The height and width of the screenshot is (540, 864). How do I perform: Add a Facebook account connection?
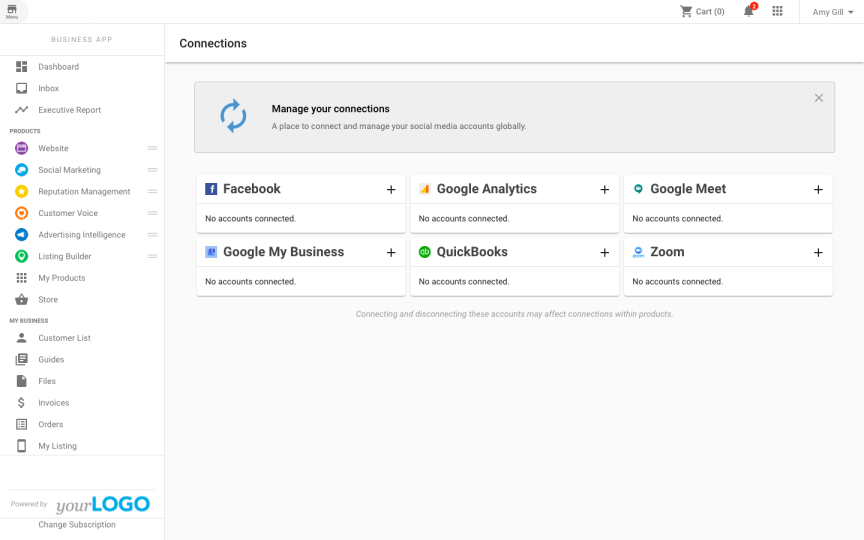pyautogui.click(x=391, y=190)
